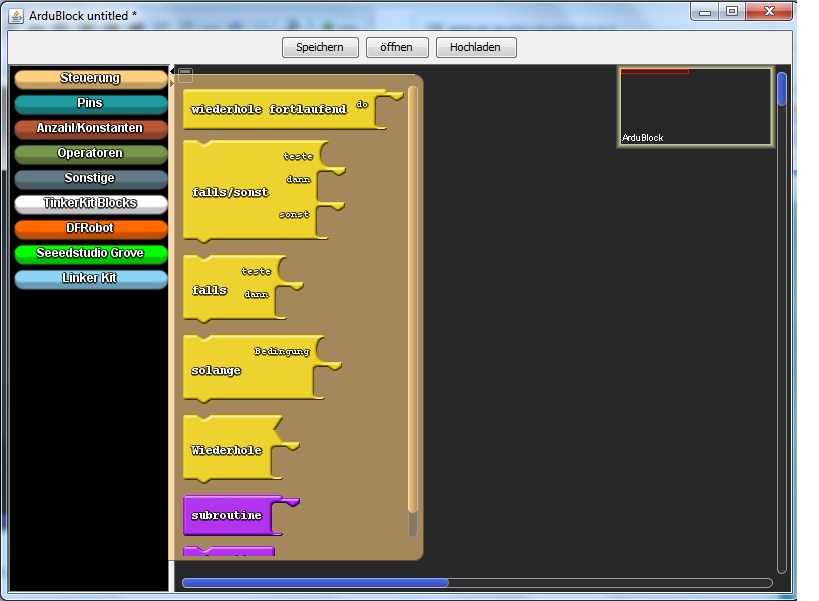
Task: Click the Speichern button
Action: point(320,47)
